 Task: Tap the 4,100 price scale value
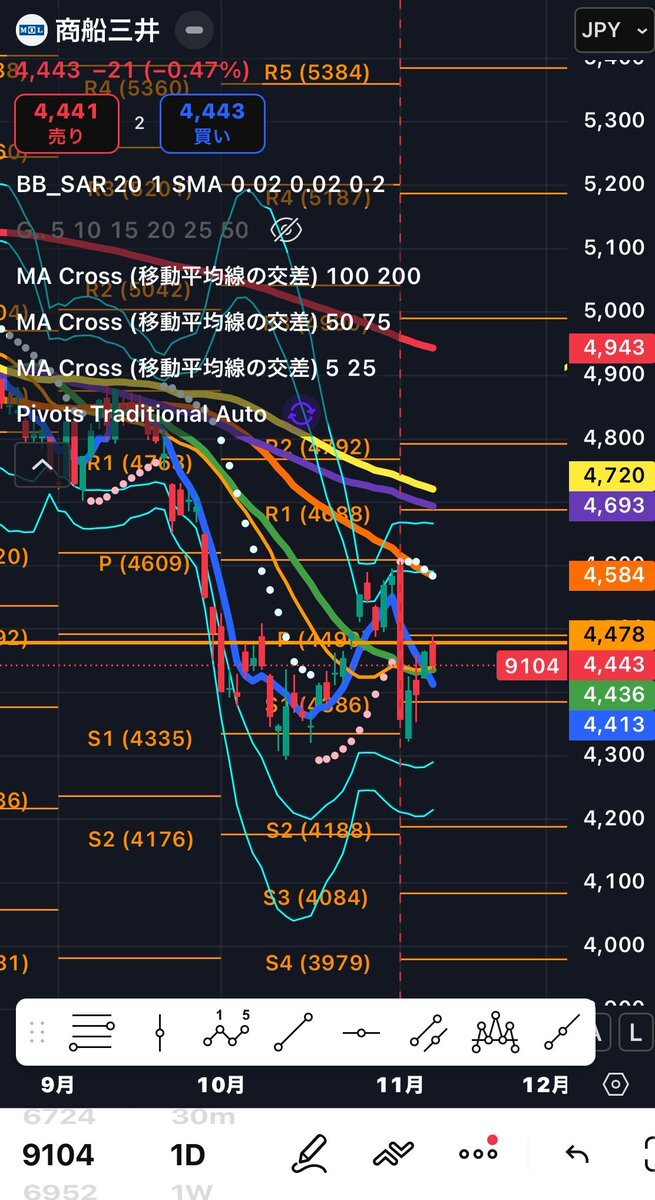(613, 881)
